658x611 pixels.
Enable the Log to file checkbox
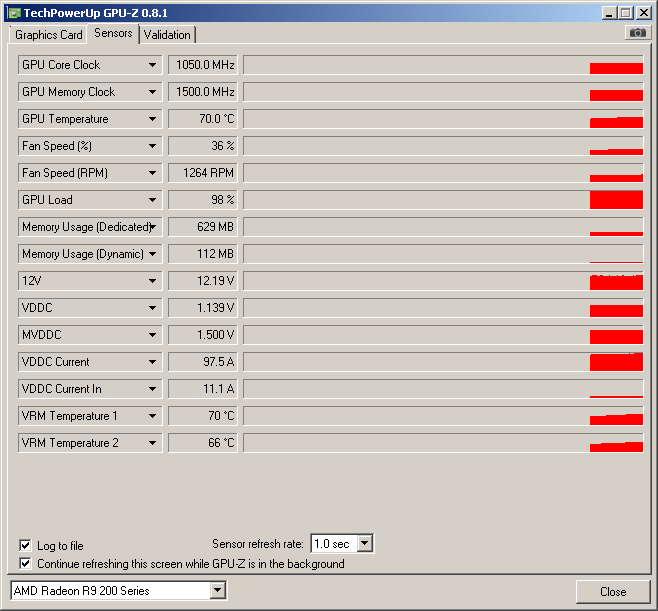[25, 545]
